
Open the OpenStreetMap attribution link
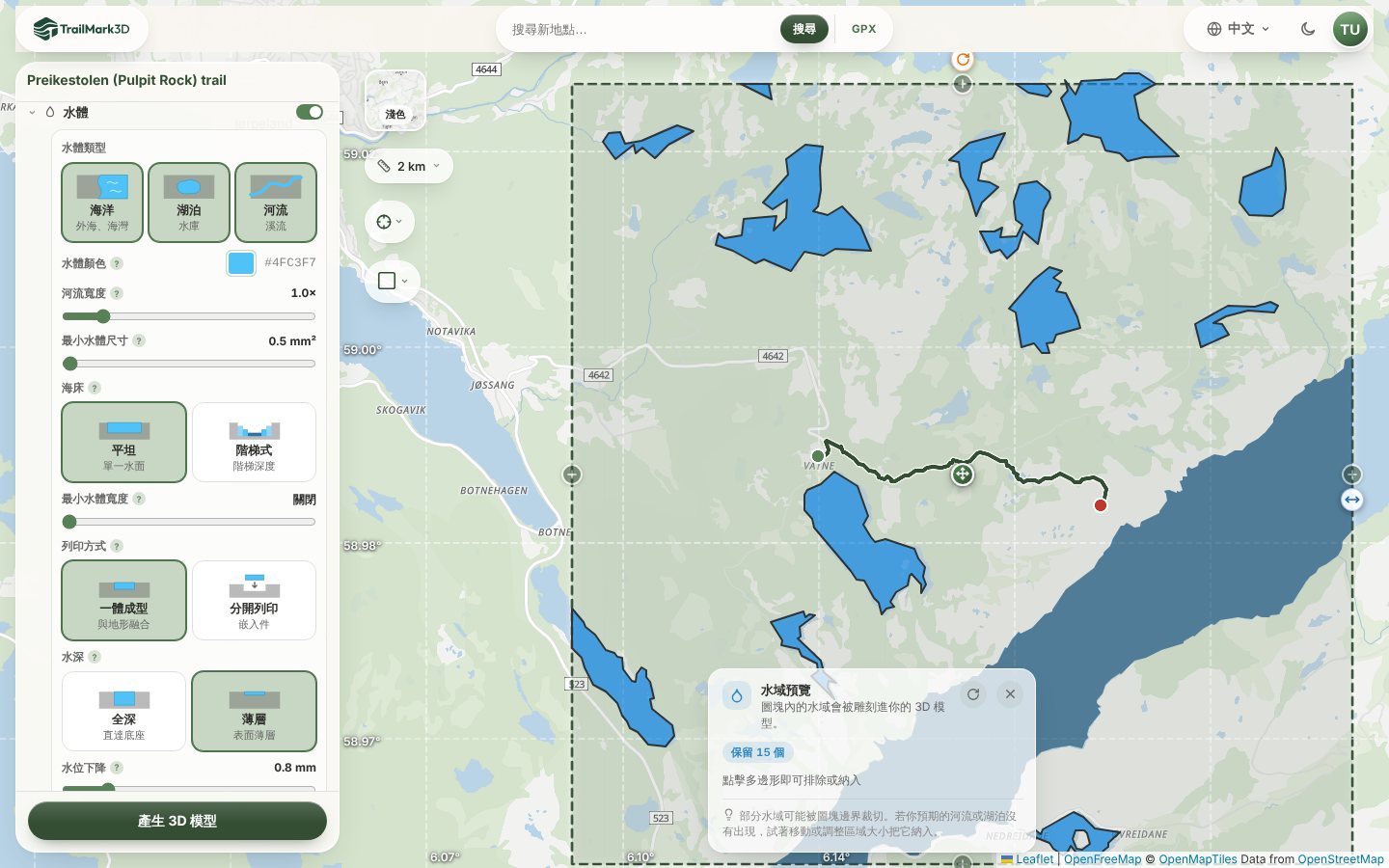pos(1341,859)
